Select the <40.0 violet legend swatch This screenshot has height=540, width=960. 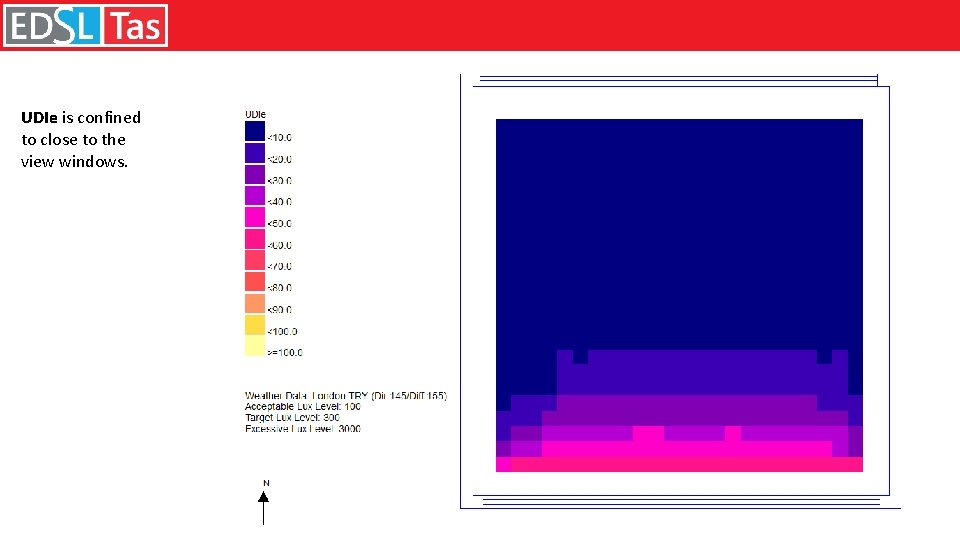click(x=255, y=195)
